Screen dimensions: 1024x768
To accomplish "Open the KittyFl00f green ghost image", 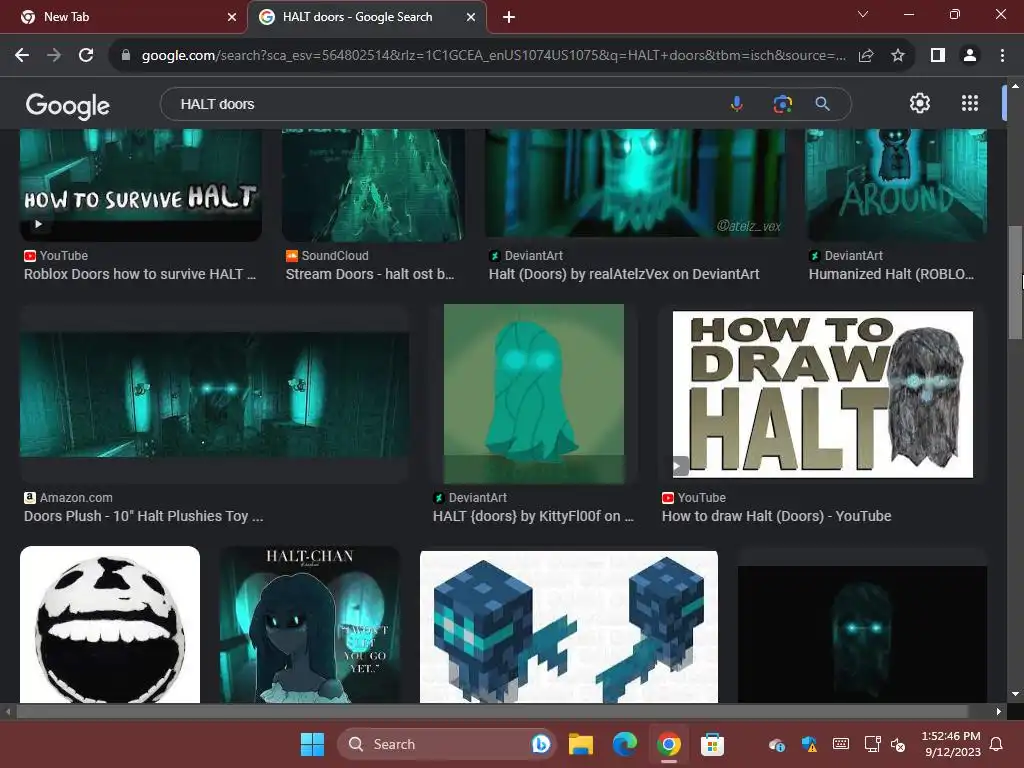I will pyautogui.click(x=534, y=394).
